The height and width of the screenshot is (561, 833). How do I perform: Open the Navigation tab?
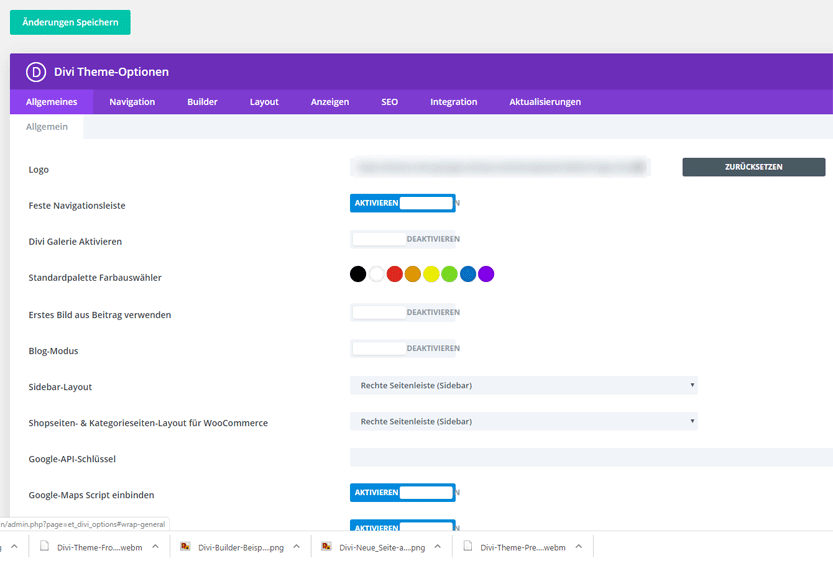coord(132,101)
